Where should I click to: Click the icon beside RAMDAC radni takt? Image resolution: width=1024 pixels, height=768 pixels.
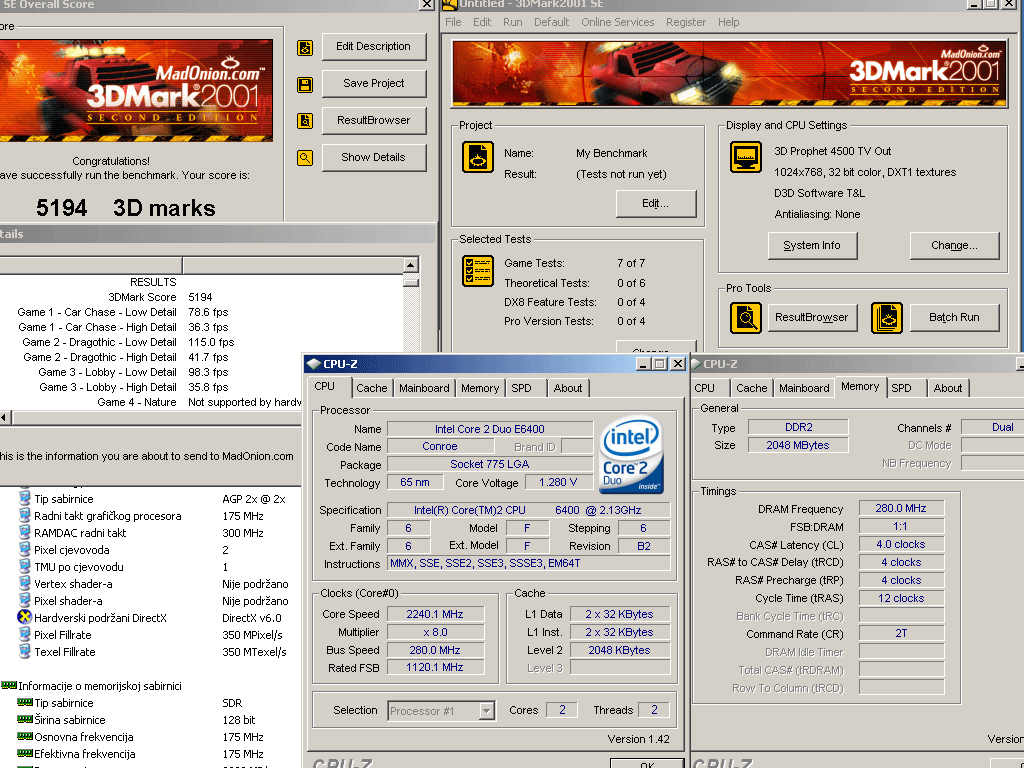(25, 532)
